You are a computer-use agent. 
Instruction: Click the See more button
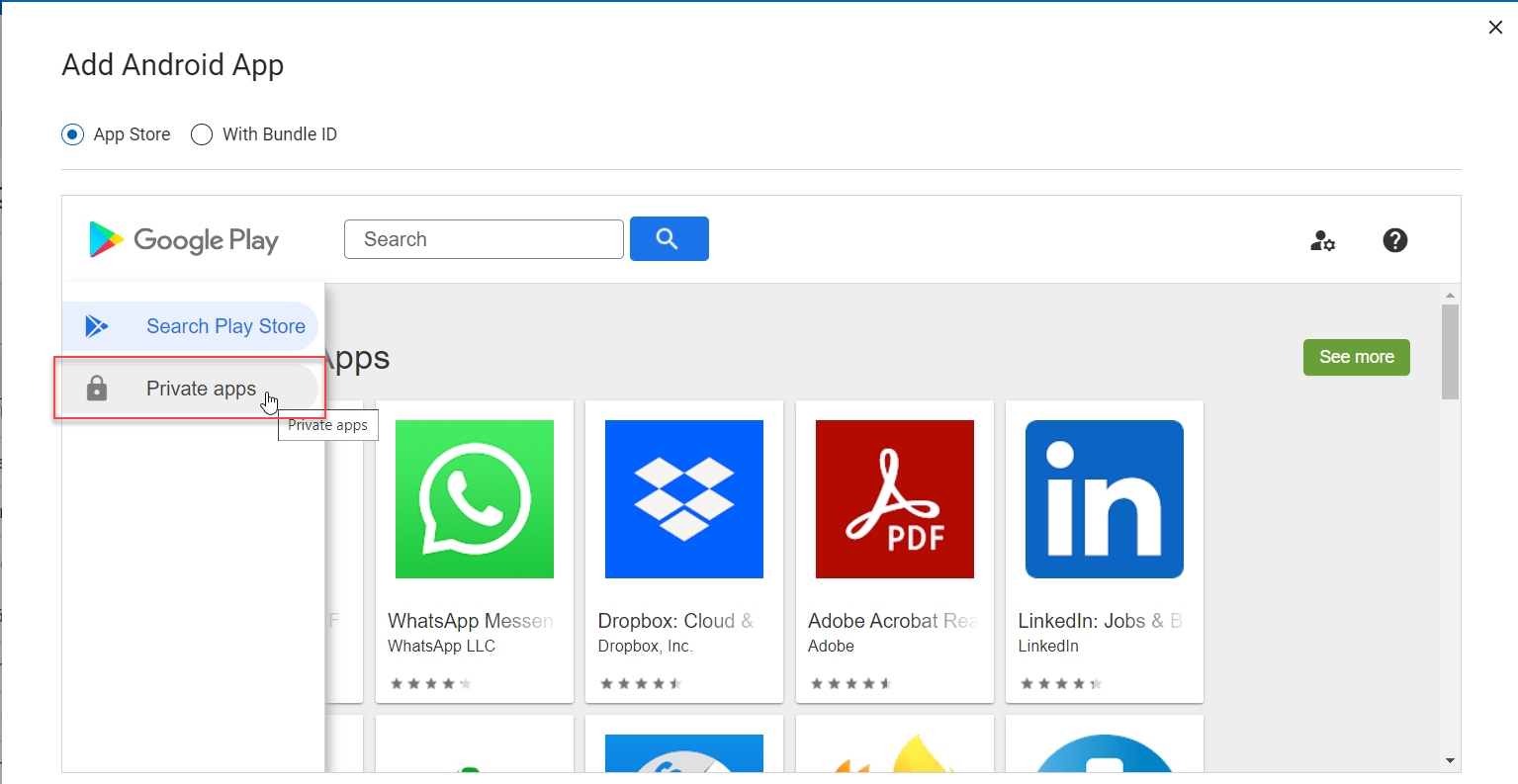(1356, 357)
